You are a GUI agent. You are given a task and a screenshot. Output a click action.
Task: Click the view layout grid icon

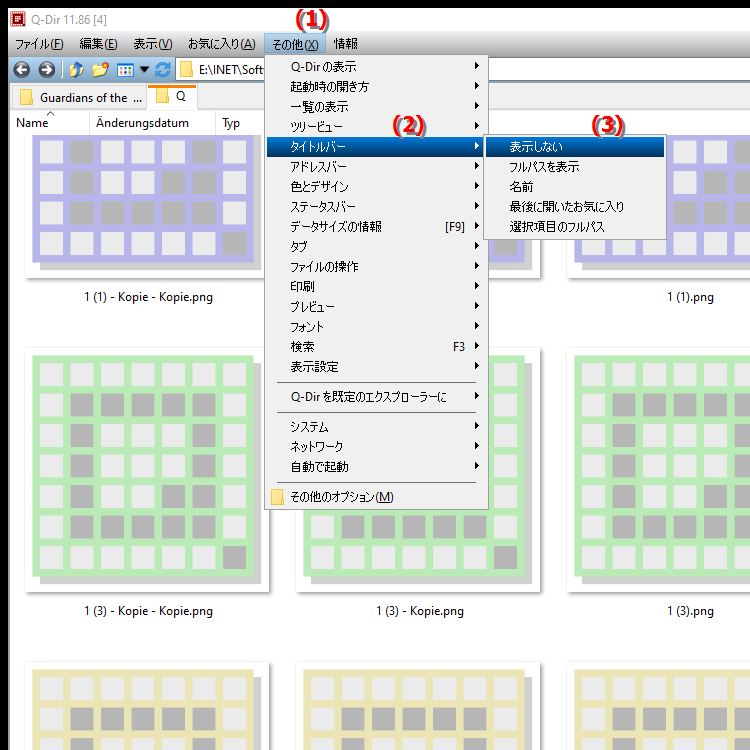(x=125, y=70)
